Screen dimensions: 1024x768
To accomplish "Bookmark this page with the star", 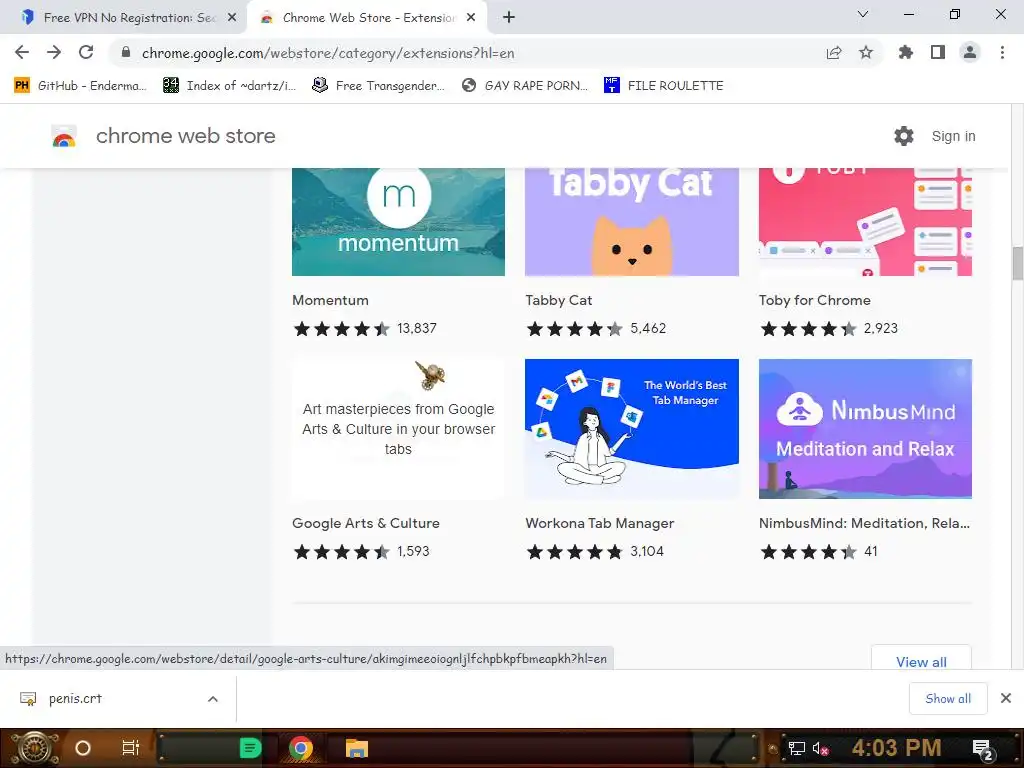I will pos(866,52).
